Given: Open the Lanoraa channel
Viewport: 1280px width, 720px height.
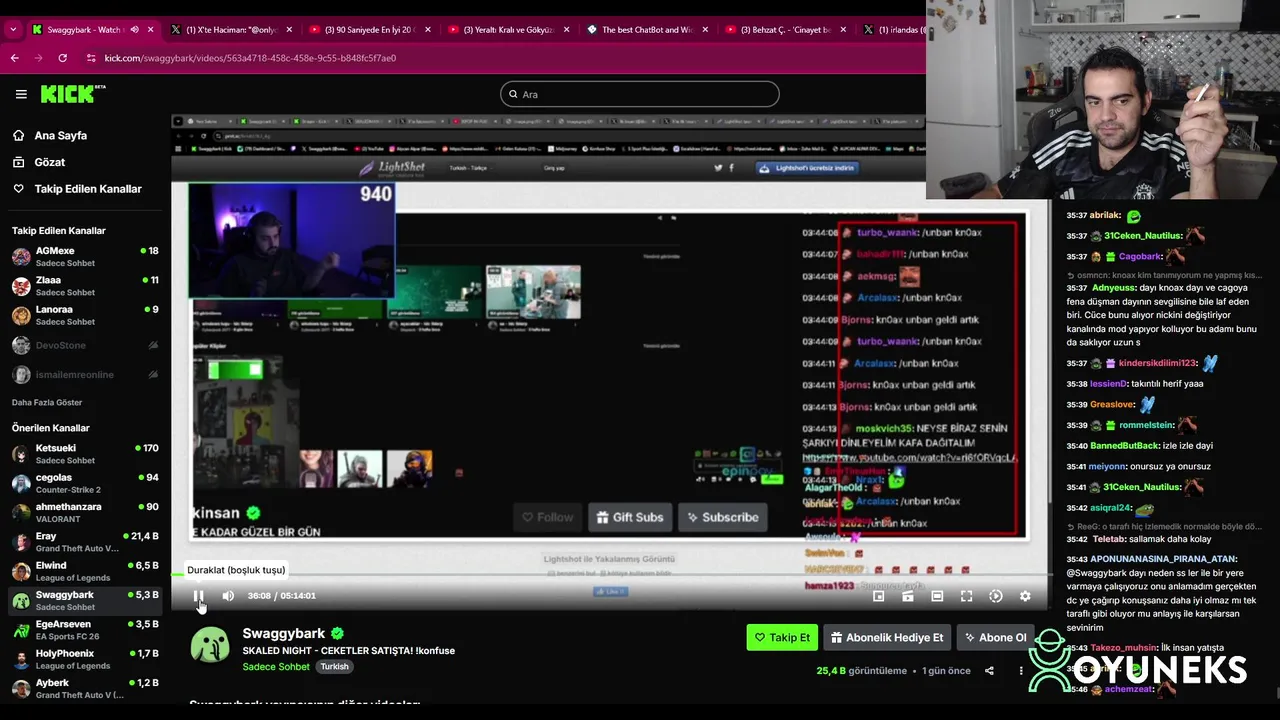Looking at the screenshot, I should coord(85,315).
